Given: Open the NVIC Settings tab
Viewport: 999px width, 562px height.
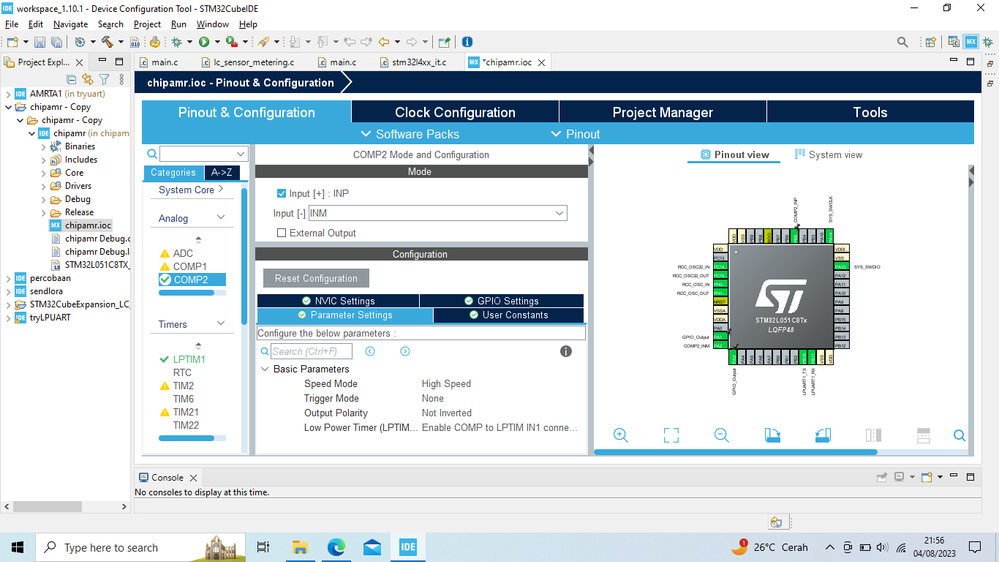Looking at the screenshot, I should click(338, 301).
